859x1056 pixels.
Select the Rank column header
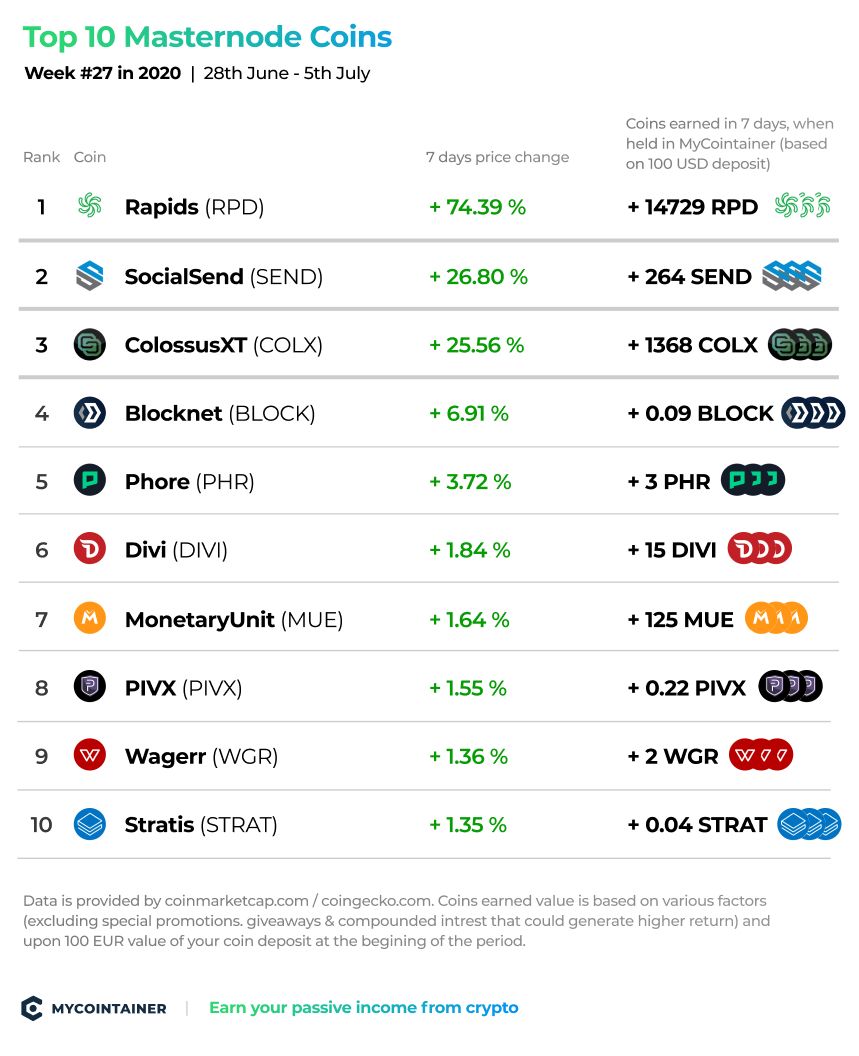[x=41, y=157]
